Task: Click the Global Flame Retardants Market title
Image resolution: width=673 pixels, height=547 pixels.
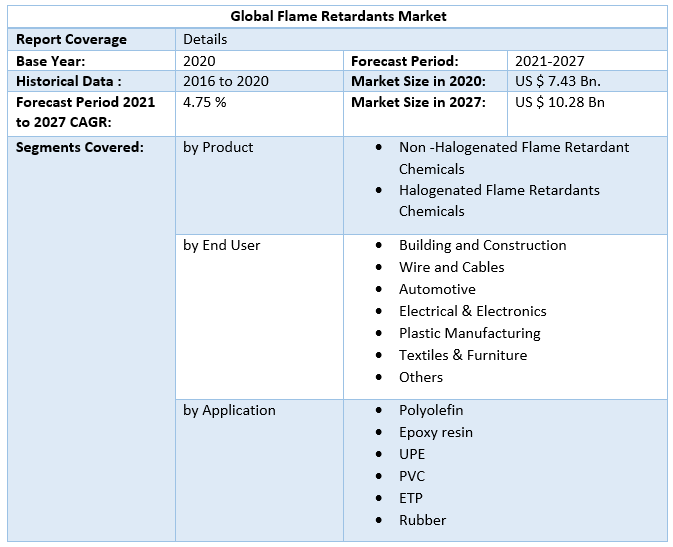Action: click(338, 16)
